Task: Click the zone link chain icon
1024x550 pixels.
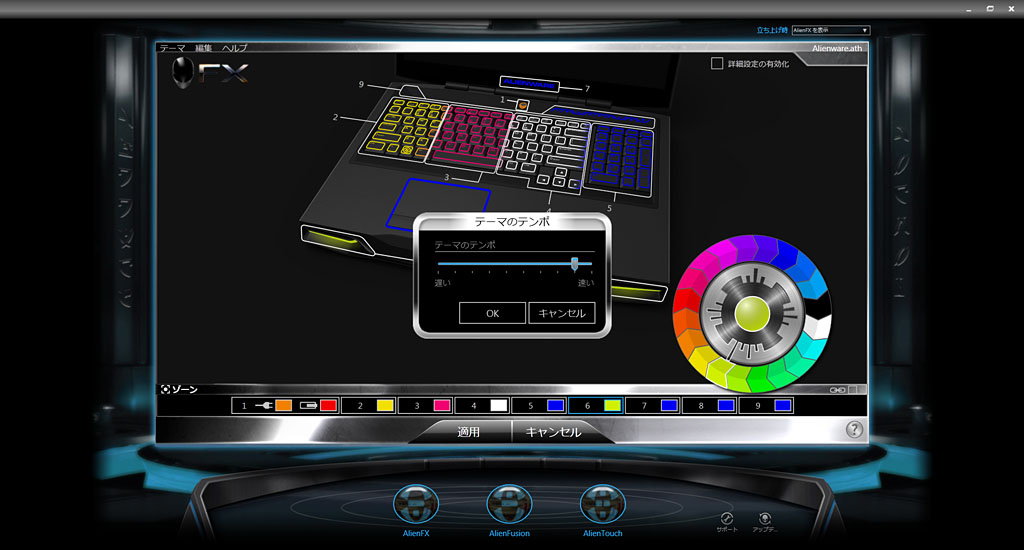Action: (x=837, y=390)
